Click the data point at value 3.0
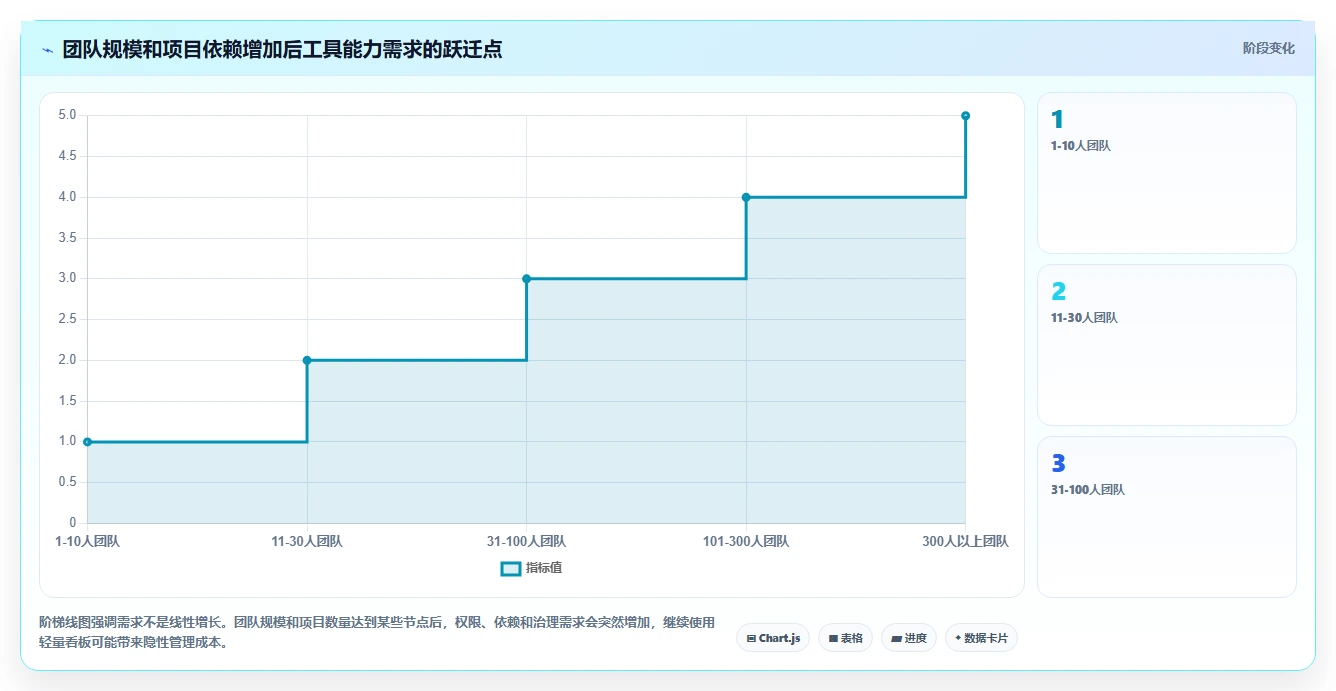 526,278
